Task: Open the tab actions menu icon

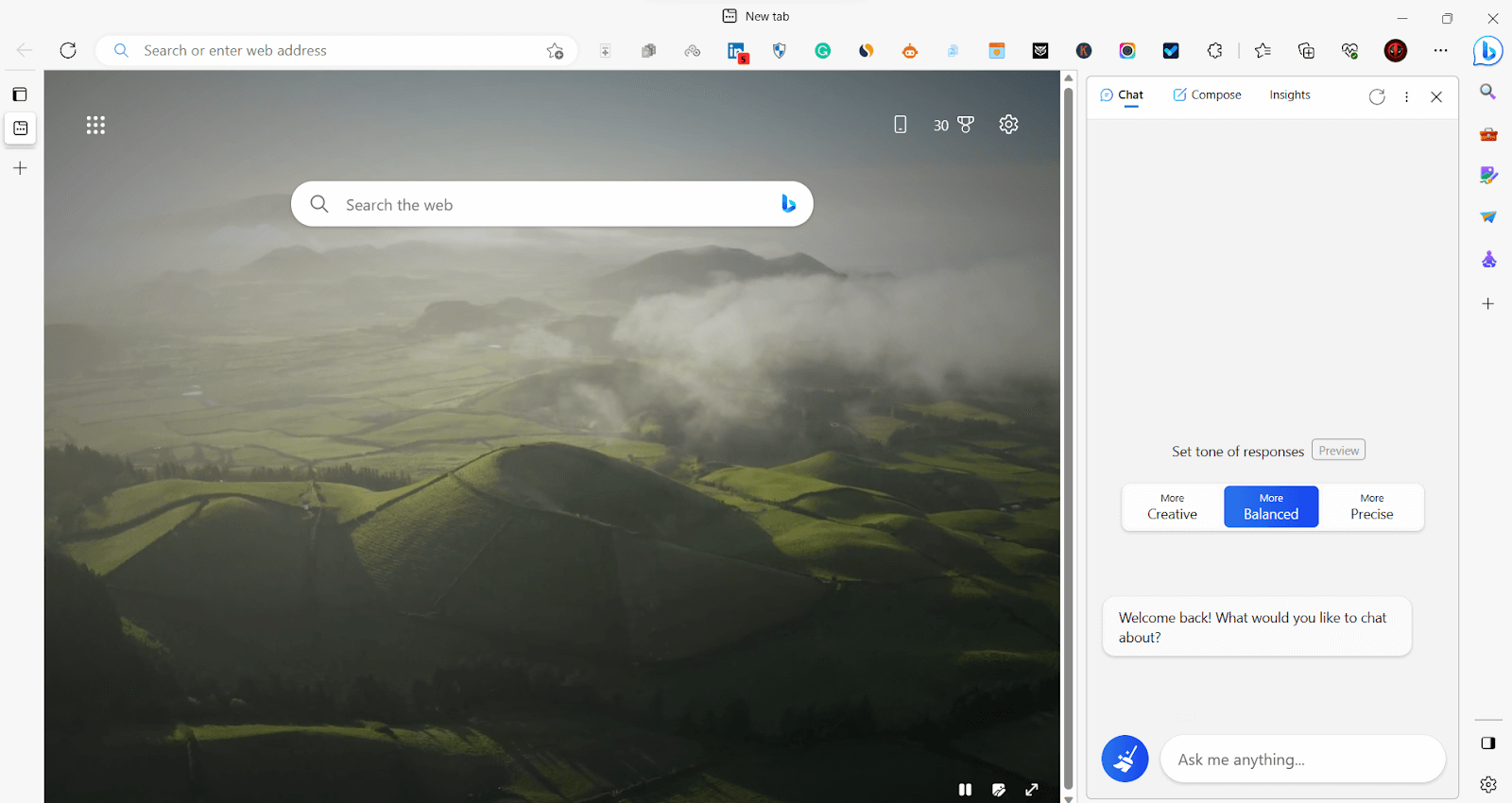Action: point(20,94)
